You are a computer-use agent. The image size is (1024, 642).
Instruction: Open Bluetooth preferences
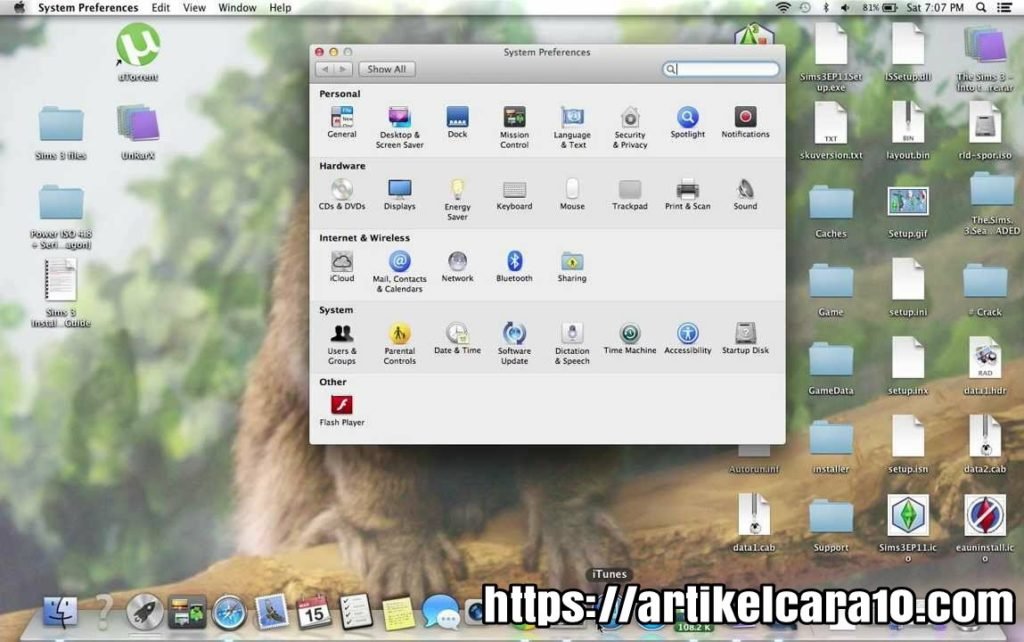[x=514, y=262]
